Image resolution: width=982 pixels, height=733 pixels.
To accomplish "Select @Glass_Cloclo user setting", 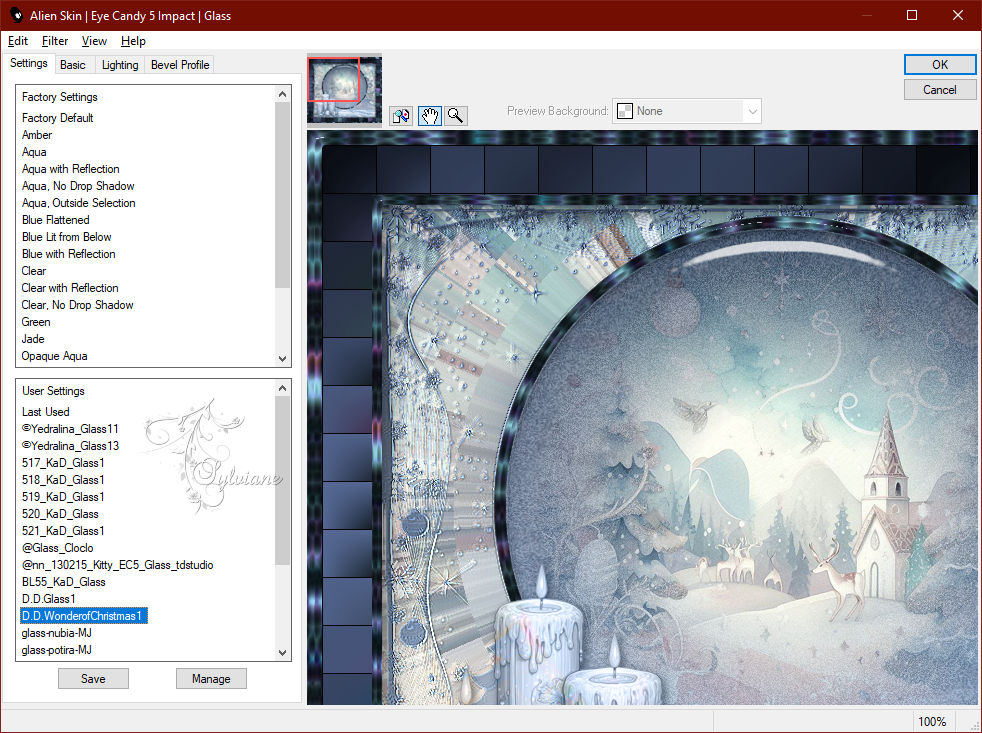I will 58,548.
